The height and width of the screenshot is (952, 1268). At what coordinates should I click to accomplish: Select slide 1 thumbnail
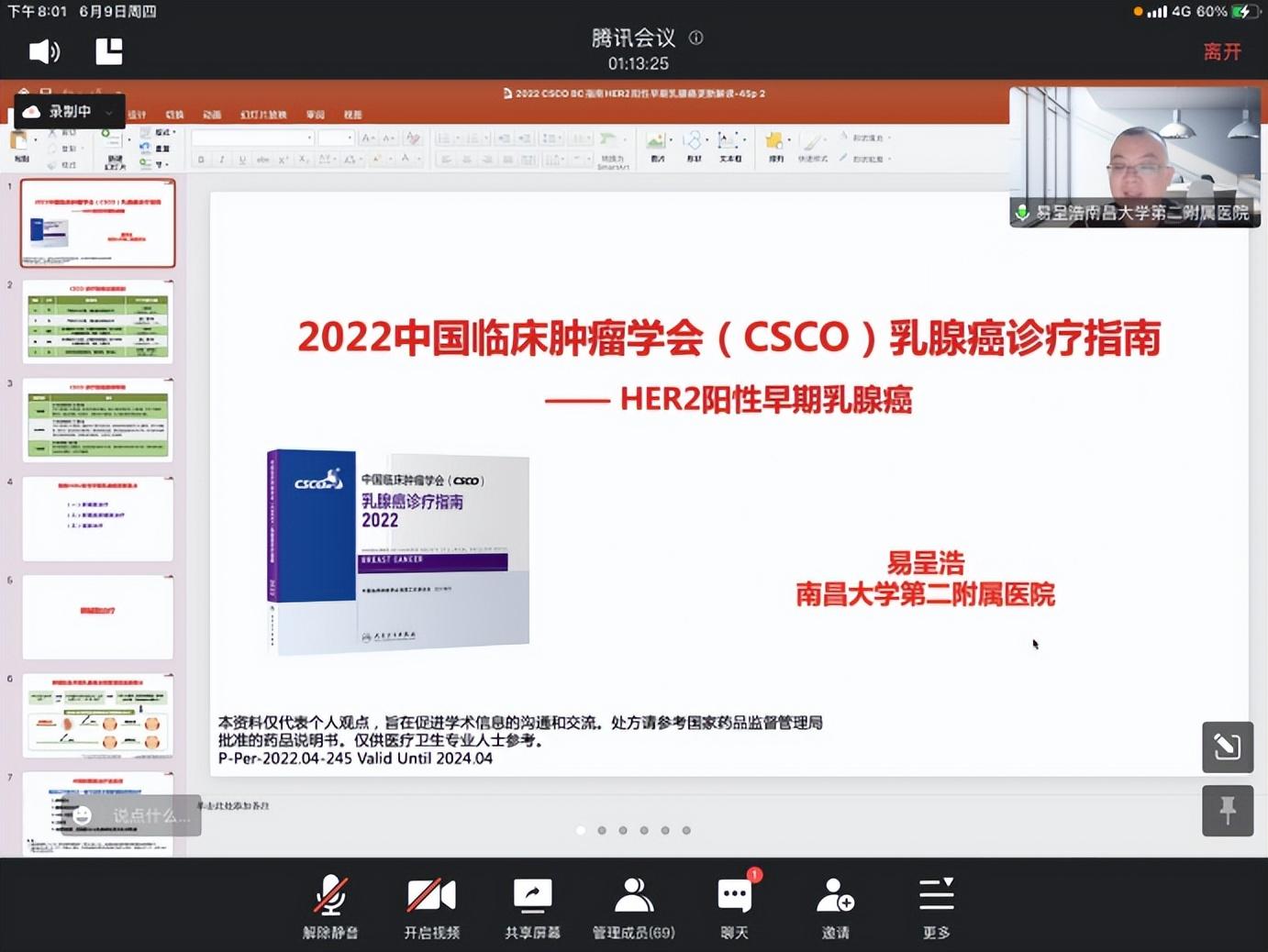pos(97,223)
